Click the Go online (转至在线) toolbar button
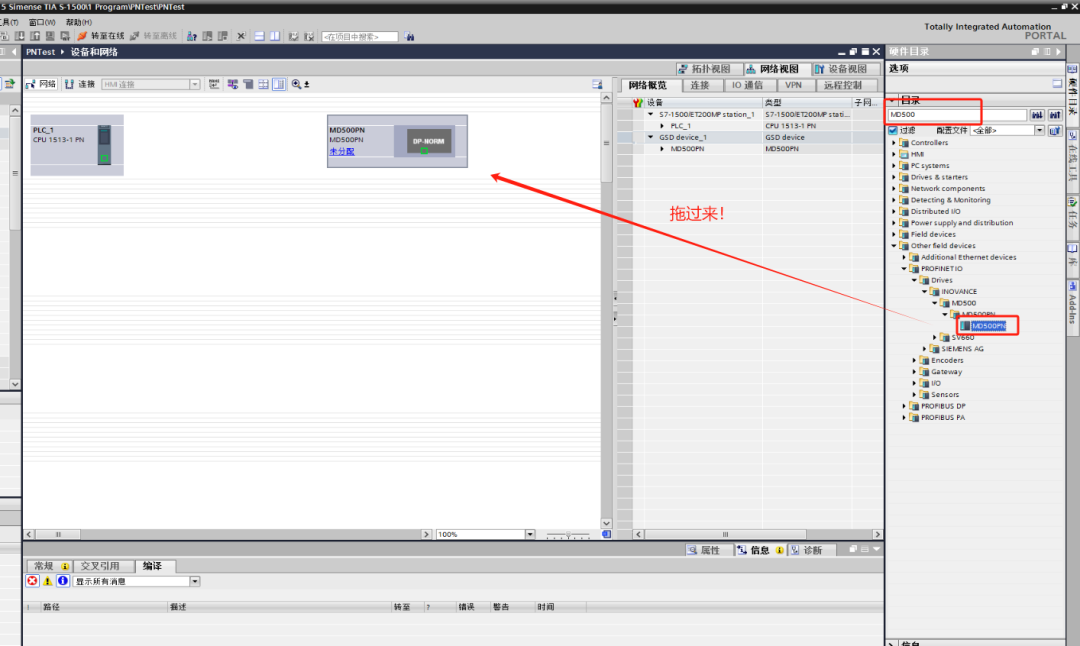1080x646 pixels. [101, 36]
